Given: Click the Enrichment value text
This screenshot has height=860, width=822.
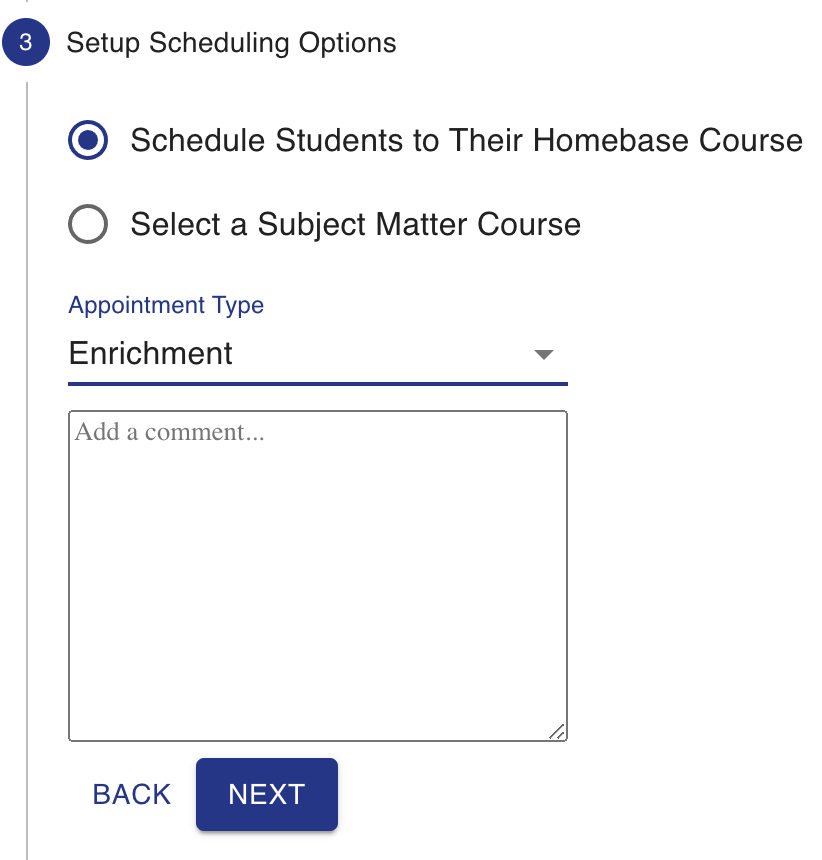Looking at the screenshot, I should 150,353.
